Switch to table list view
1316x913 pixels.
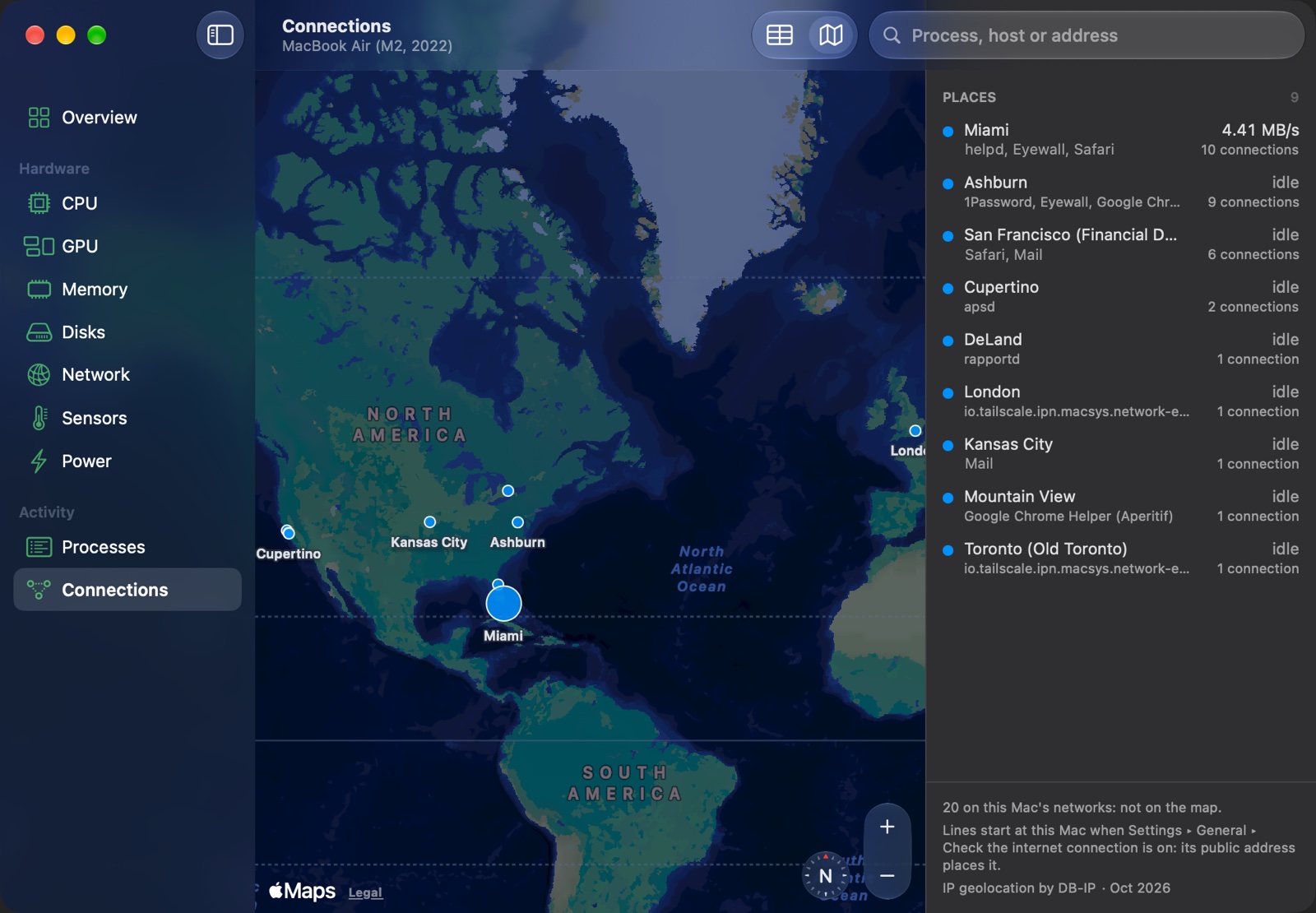tap(779, 35)
